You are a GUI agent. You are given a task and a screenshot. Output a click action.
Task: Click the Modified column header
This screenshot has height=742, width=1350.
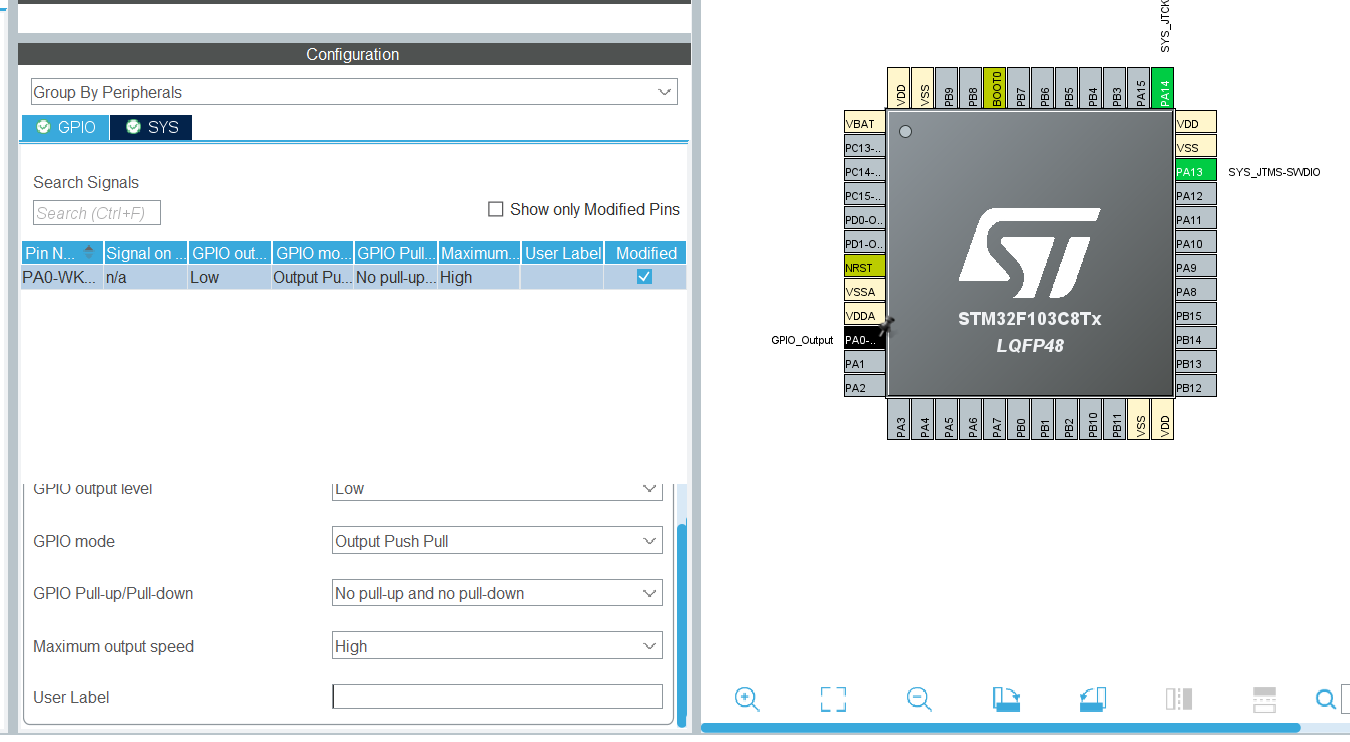click(646, 253)
